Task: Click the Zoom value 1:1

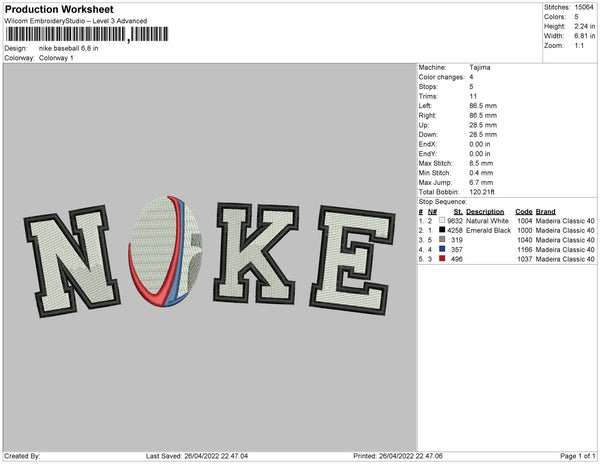Action: 579,46
